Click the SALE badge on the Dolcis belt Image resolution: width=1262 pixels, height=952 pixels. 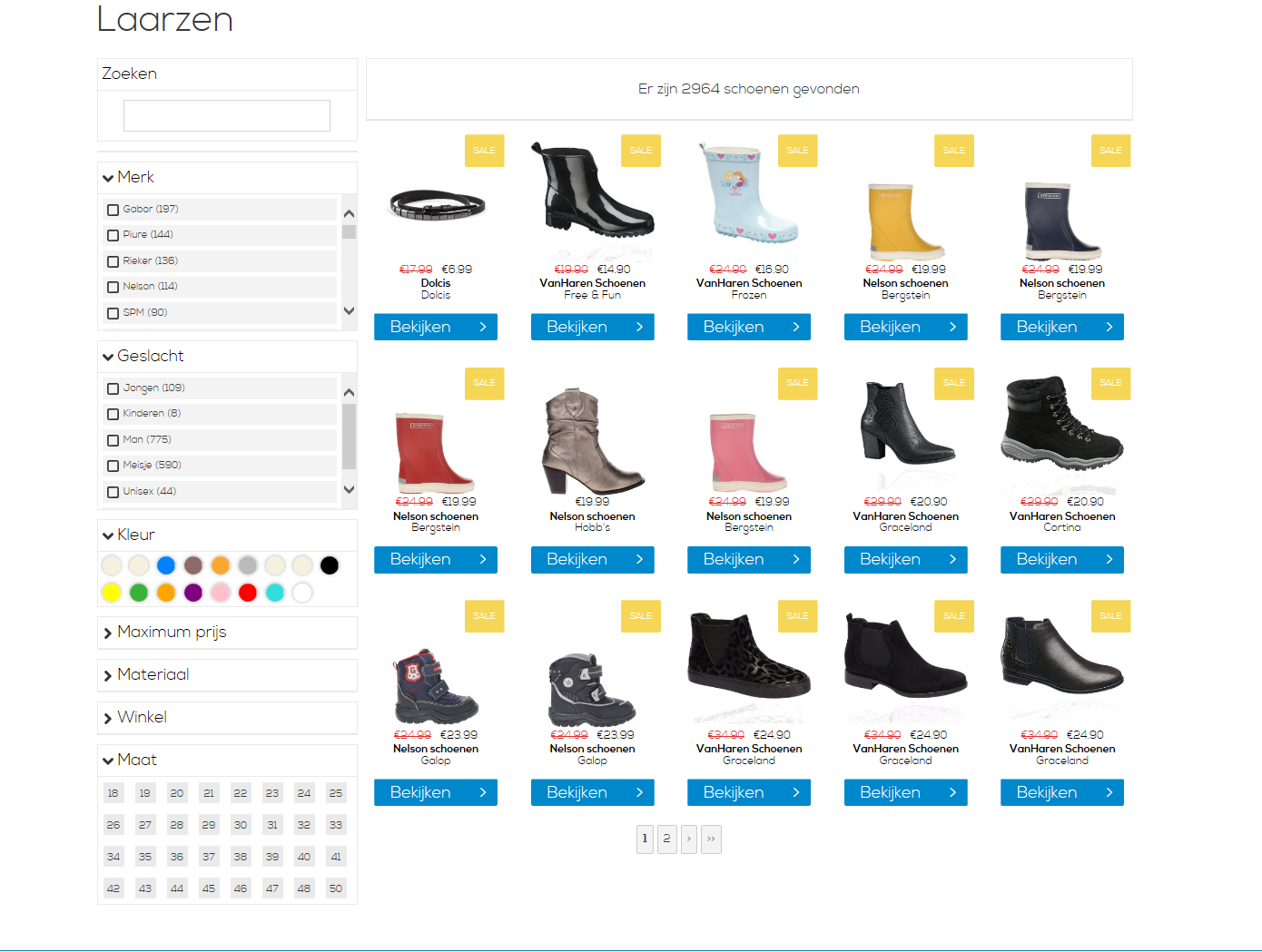pyautogui.click(x=484, y=151)
